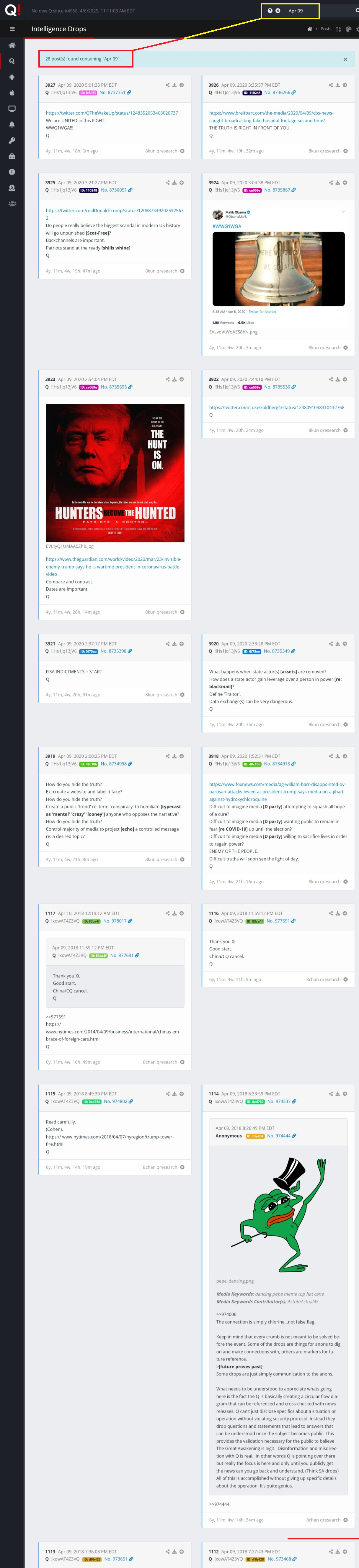Download post 1117
Image resolution: width=359 pixels, height=1568 pixels.
tap(174, 913)
